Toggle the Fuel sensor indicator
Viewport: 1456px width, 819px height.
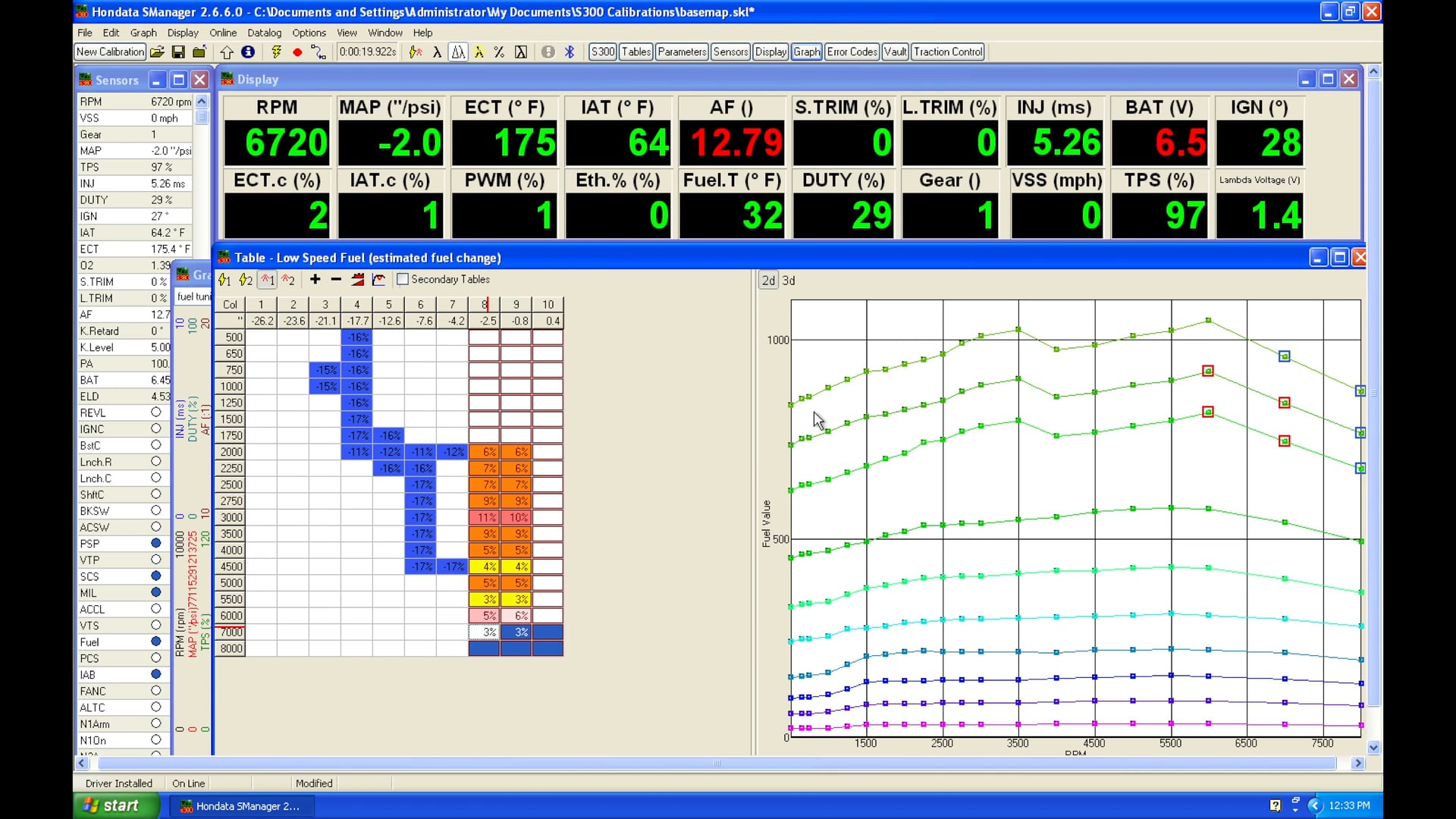click(x=156, y=641)
